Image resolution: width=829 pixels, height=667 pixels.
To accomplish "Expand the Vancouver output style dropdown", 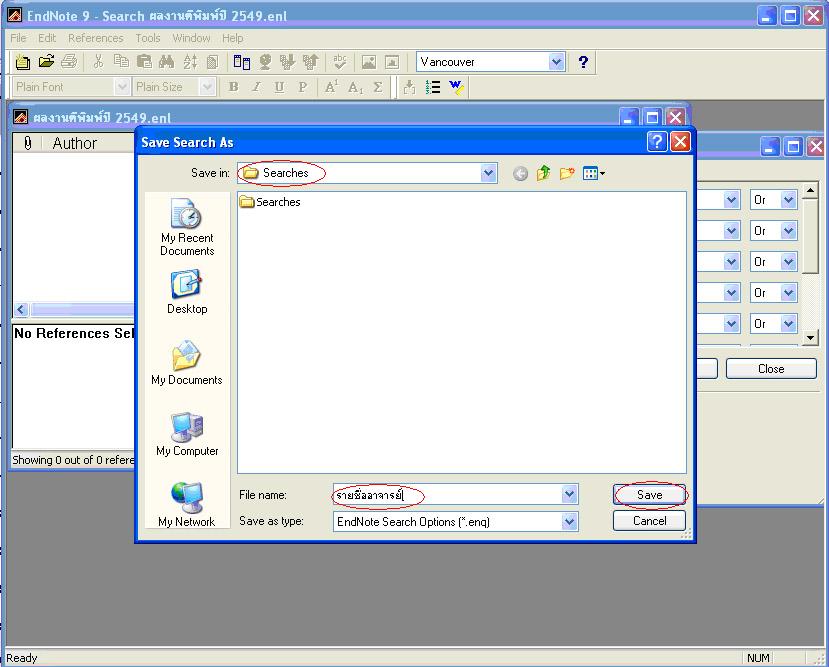I will tap(556, 62).
